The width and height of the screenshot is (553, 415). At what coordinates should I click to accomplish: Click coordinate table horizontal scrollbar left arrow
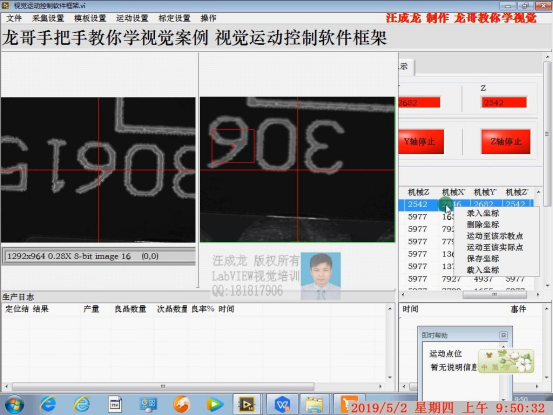coord(403,294)
